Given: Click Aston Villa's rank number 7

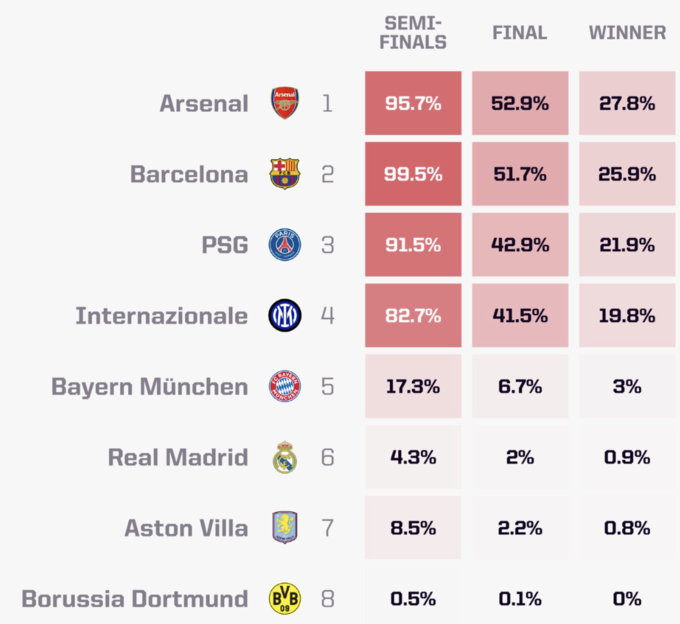Looking at the screenshot, I should 327,528.
